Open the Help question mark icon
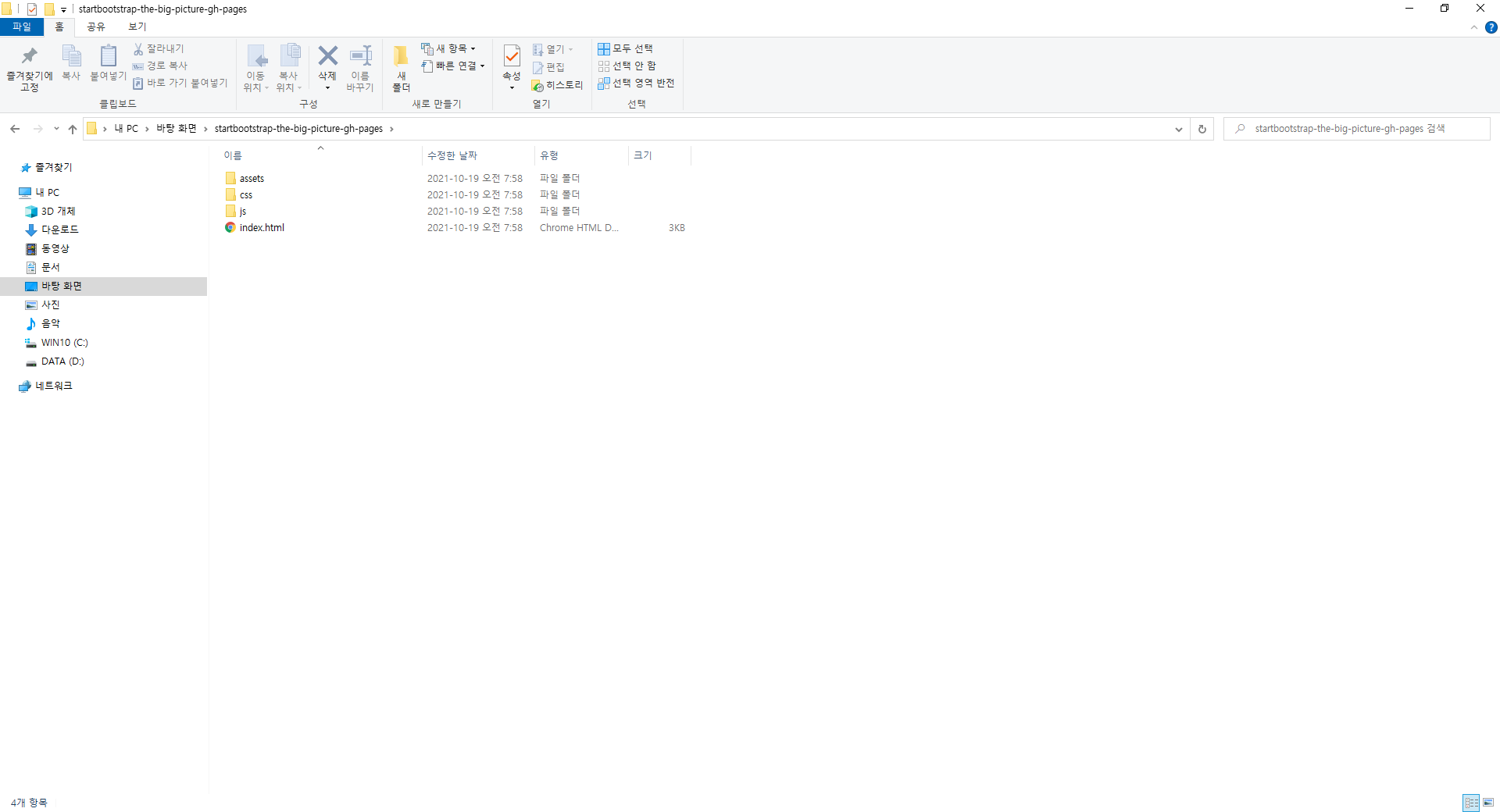Image resolution: width=1500 pixels, height=812 pixels. 1491,27
